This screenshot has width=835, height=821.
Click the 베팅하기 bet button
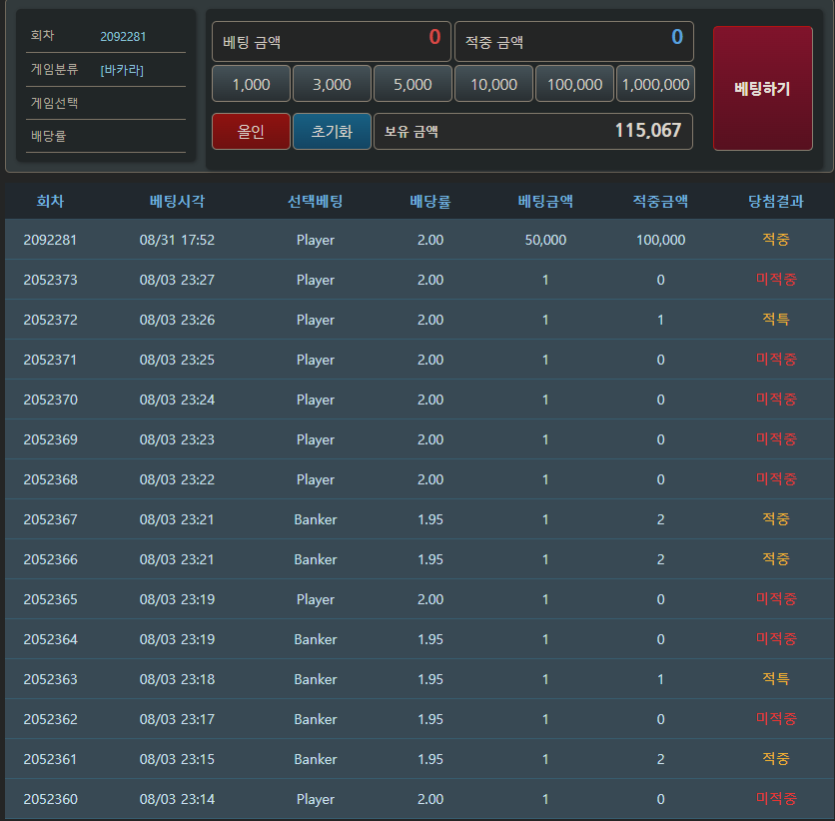click(x=763, y=88)
